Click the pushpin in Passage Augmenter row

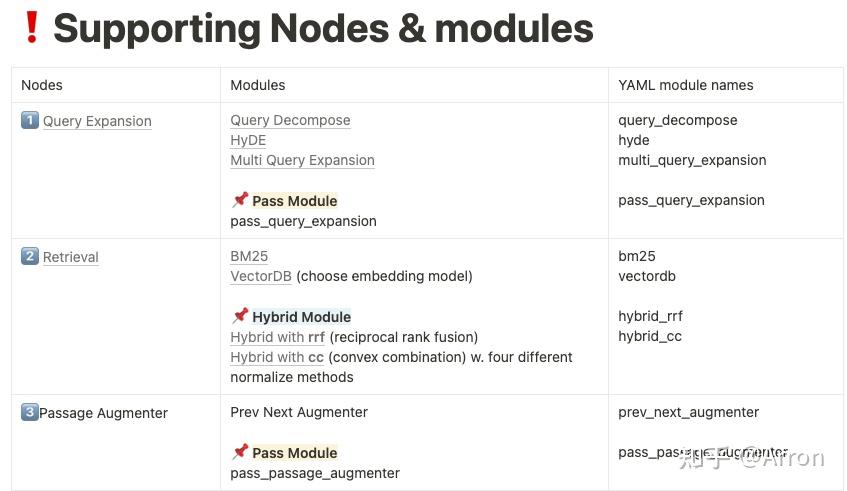[240, 452]
